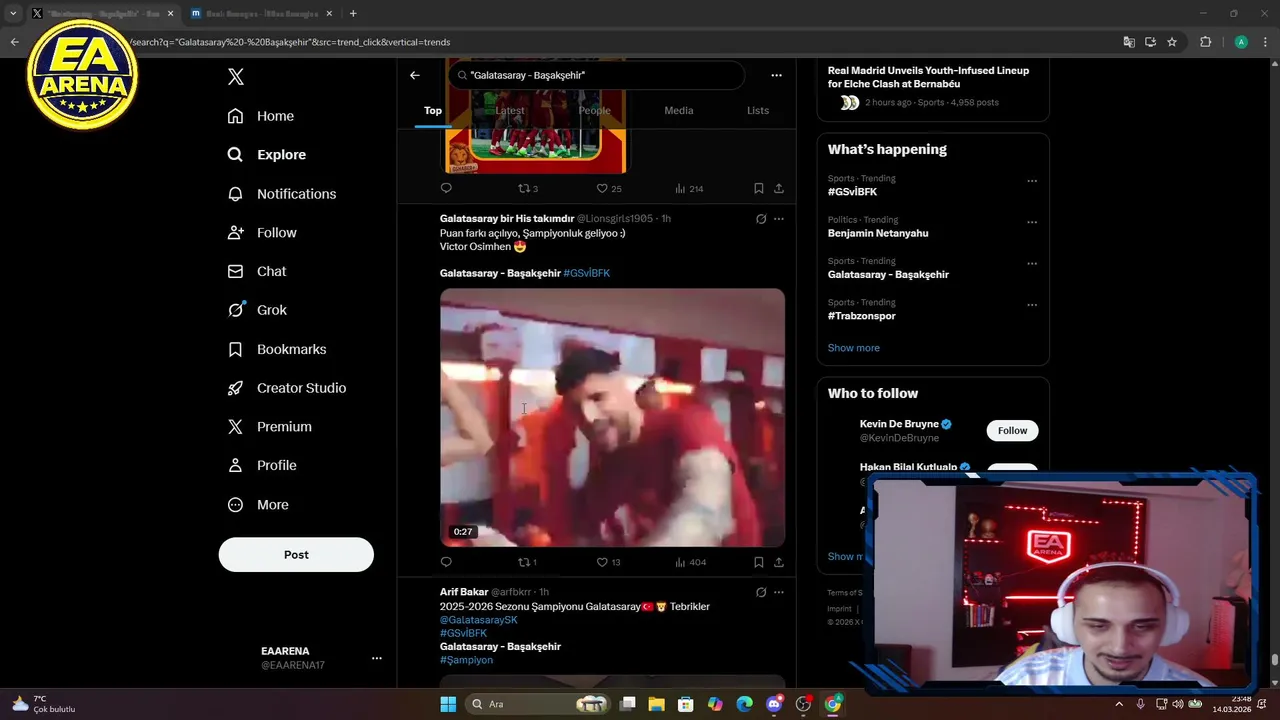Open the #GSvİBFK hashtag in Lionsgirls1905 post
This screenshot has width=1280, height=720.
tap(586, 273)
